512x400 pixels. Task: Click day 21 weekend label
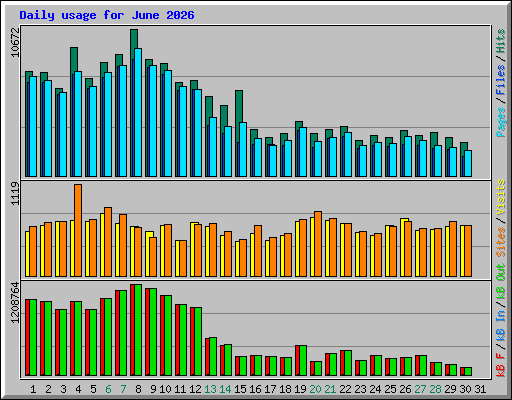[330, 389]
